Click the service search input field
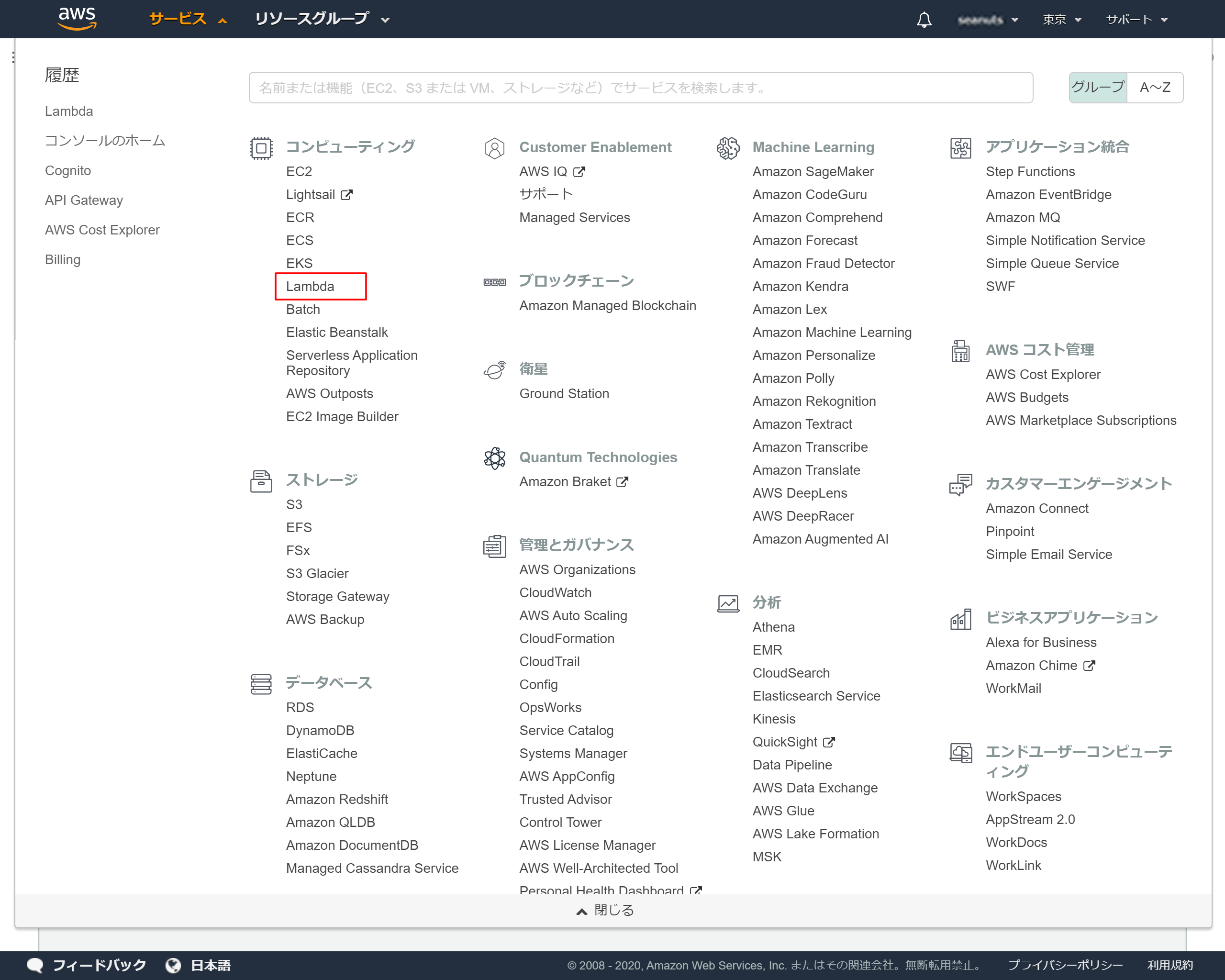 tap(640, 88)
